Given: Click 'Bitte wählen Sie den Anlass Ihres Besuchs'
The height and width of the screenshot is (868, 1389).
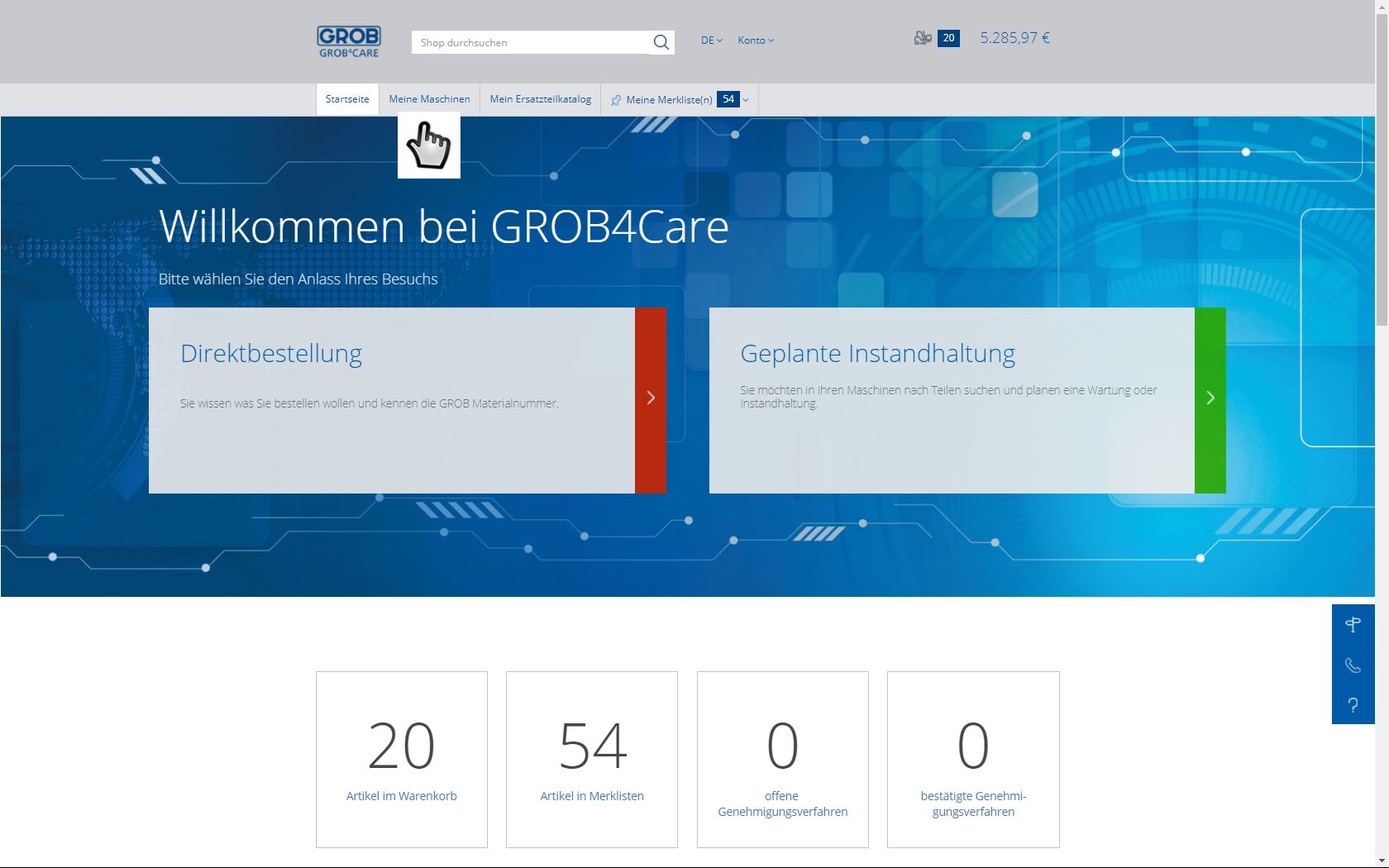Looking at the screenshot, I should (298, 279).
